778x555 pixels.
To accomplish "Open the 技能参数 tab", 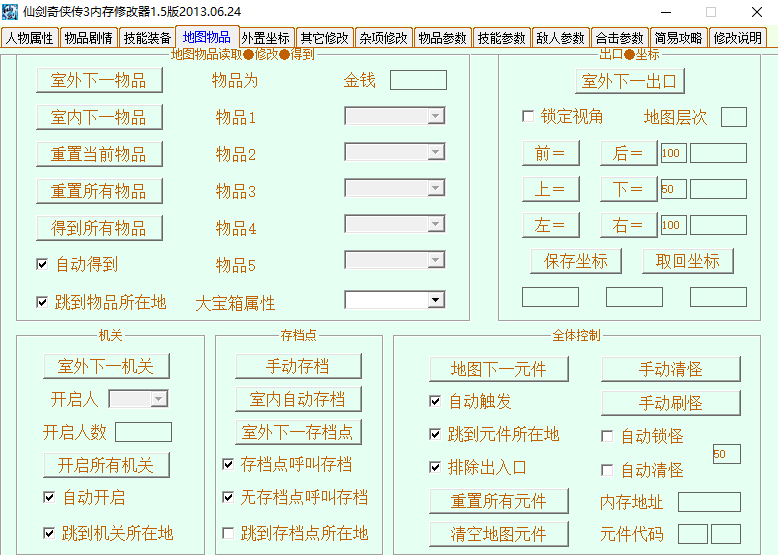I will pos(502,38).
